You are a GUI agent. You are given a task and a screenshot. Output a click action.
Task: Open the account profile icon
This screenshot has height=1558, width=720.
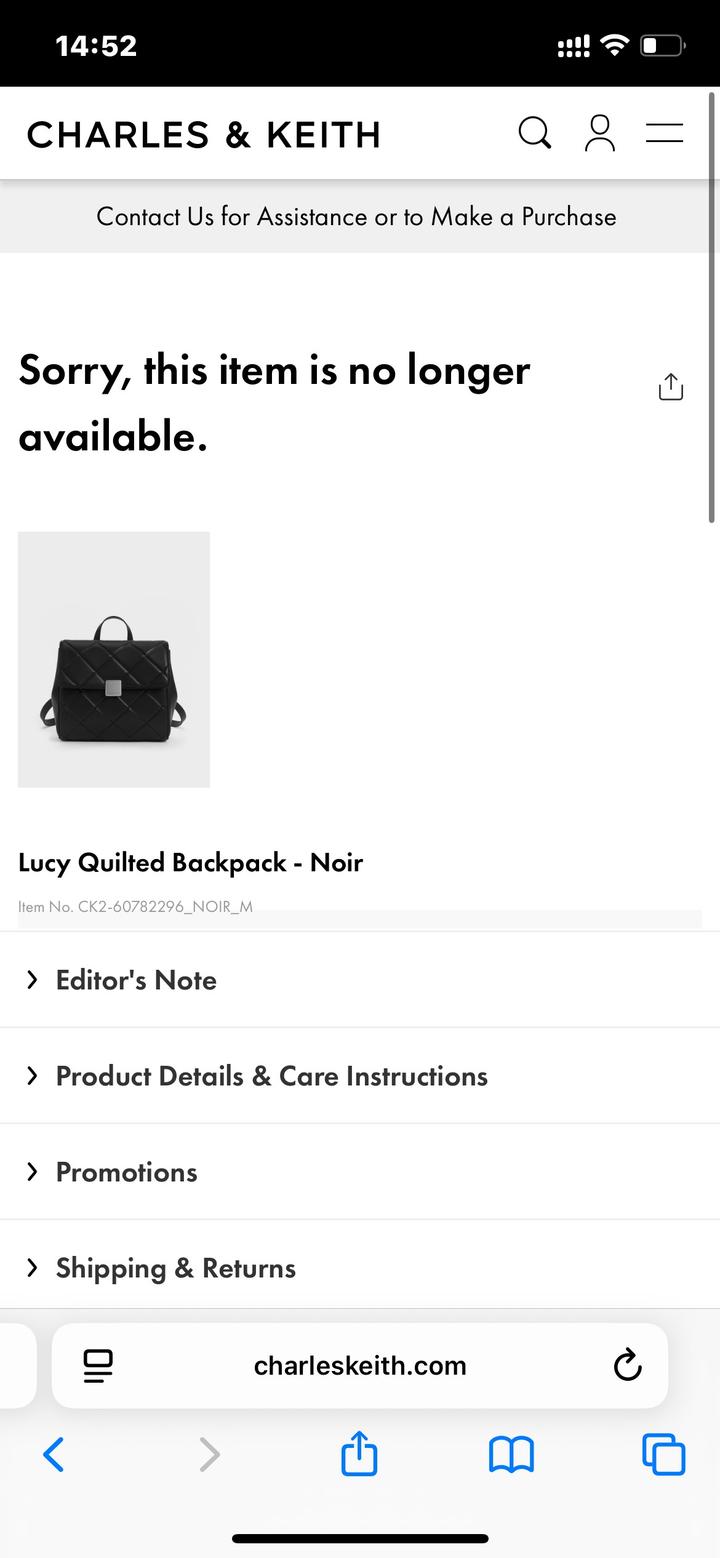click(599, 133)
